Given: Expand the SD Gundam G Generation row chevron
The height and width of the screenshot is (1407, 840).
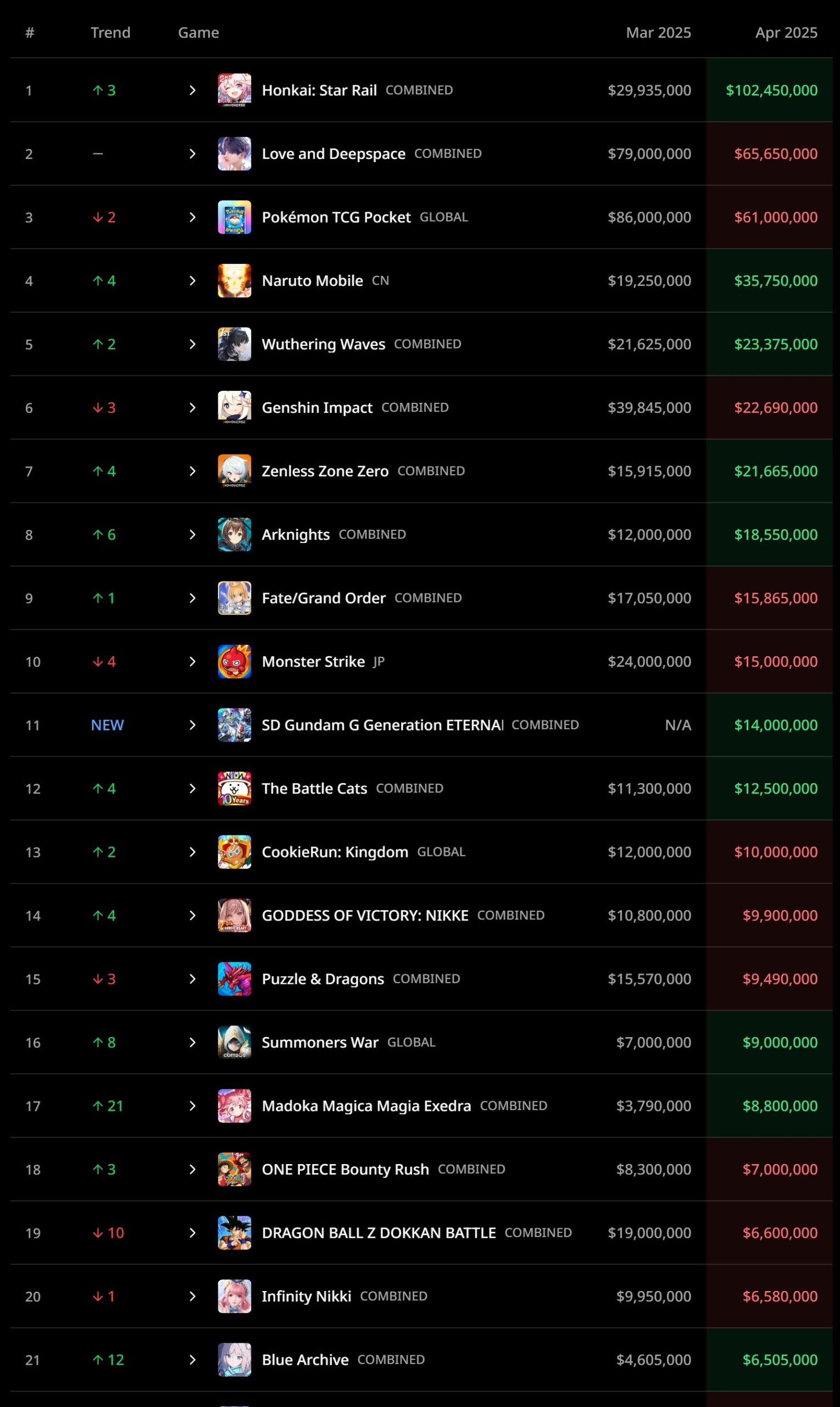Looking at the screenshot, I should [192, 725].
